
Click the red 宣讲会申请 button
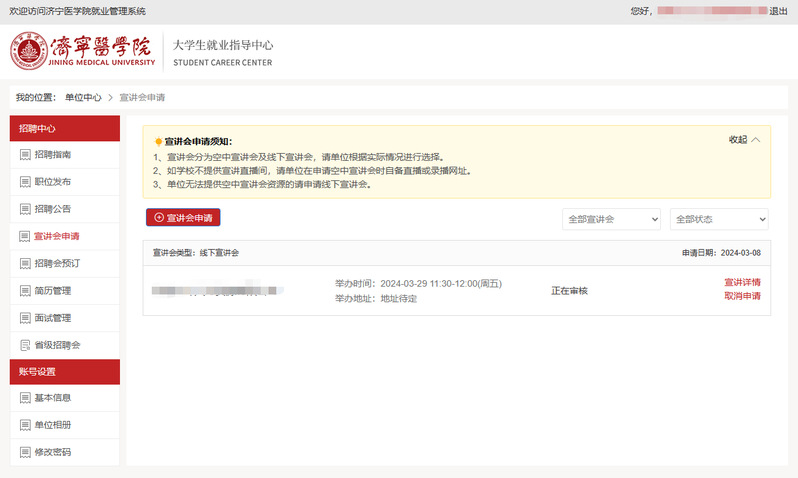click(x=182, y=217)
